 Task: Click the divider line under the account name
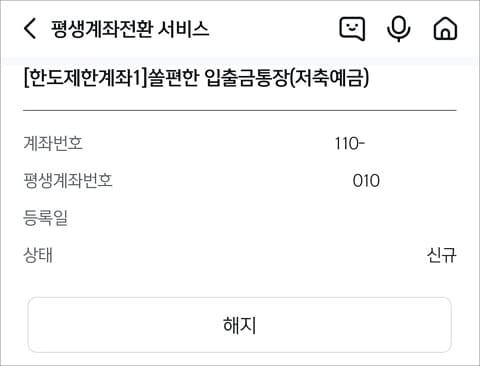[x=239, y=110]
